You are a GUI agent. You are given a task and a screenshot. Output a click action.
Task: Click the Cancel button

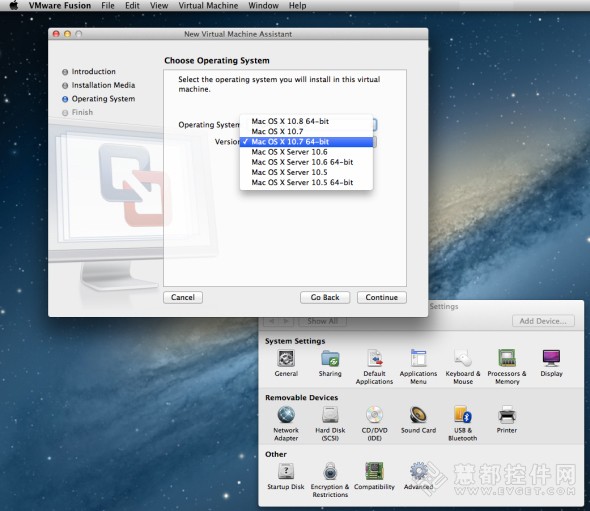[183, 297]
